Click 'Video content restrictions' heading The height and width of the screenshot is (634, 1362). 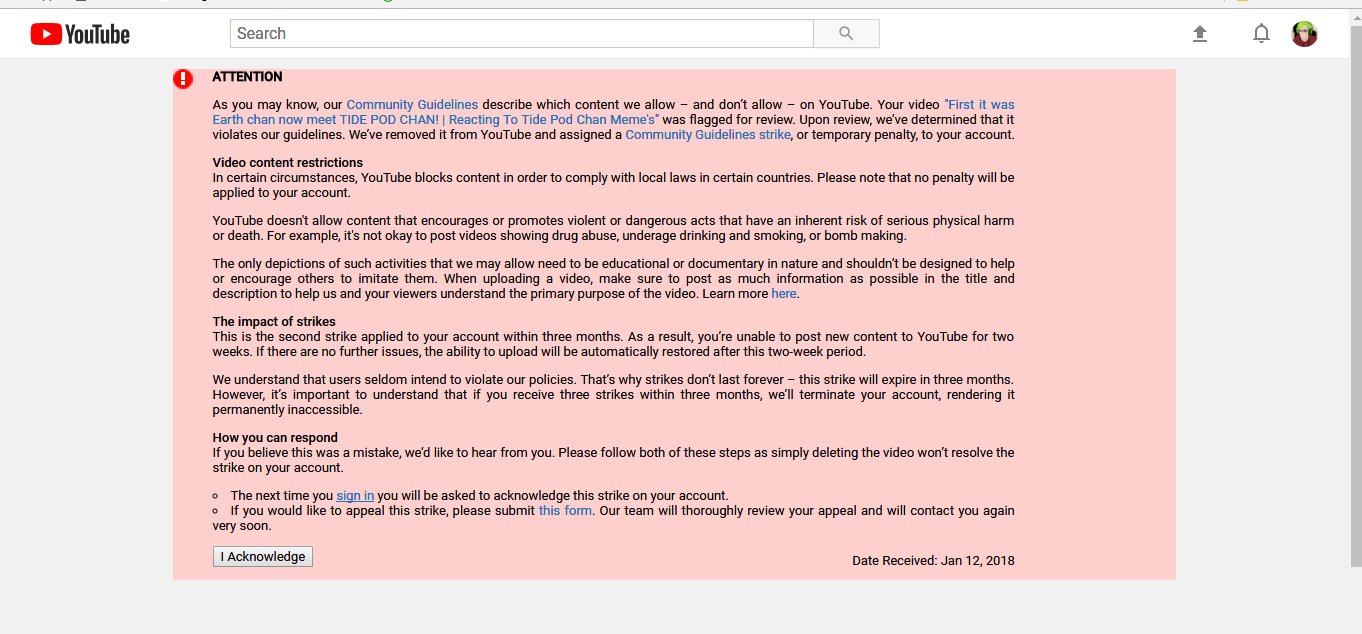tap(288, 162)
